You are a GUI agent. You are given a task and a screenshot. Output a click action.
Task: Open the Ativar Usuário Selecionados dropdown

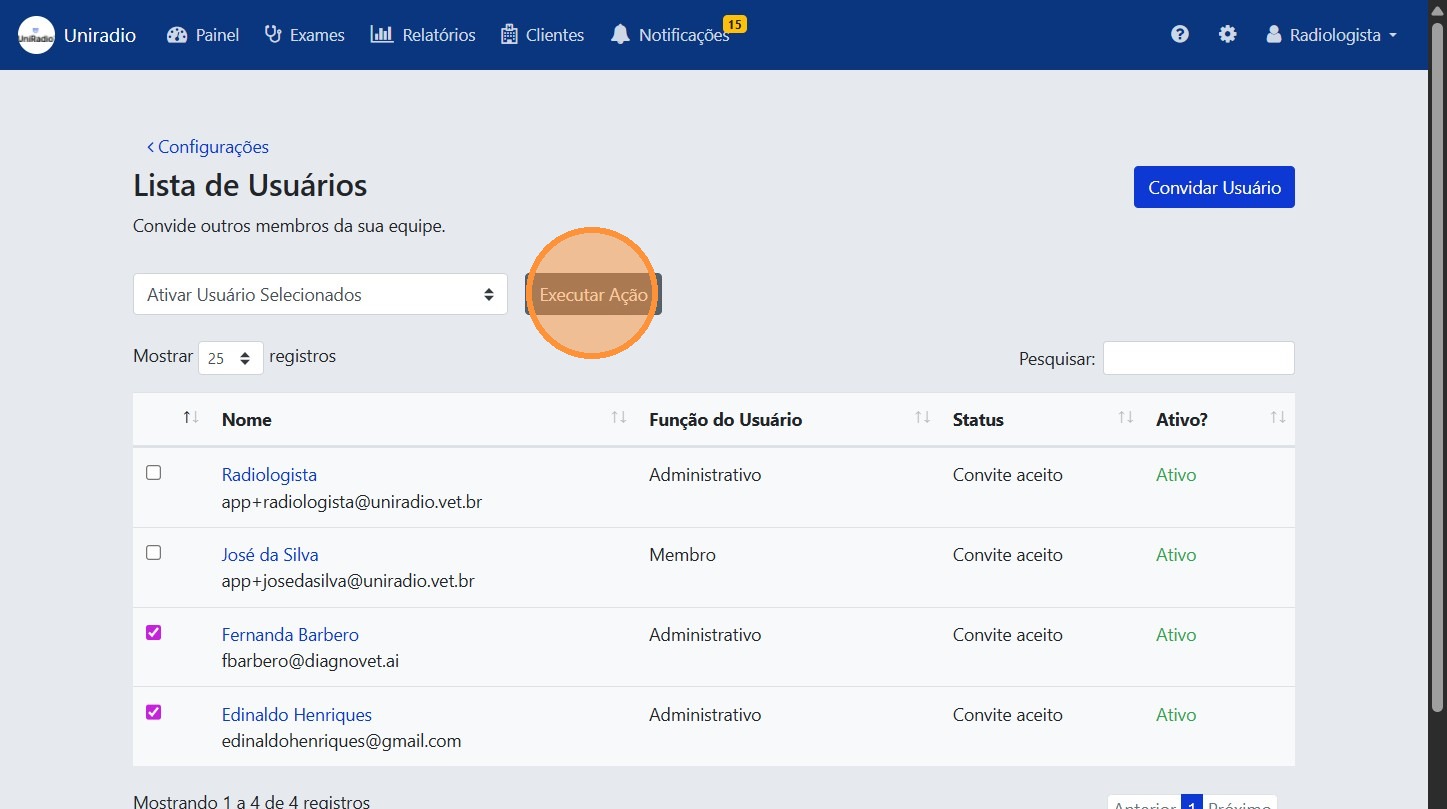click(x=319, y=294)
